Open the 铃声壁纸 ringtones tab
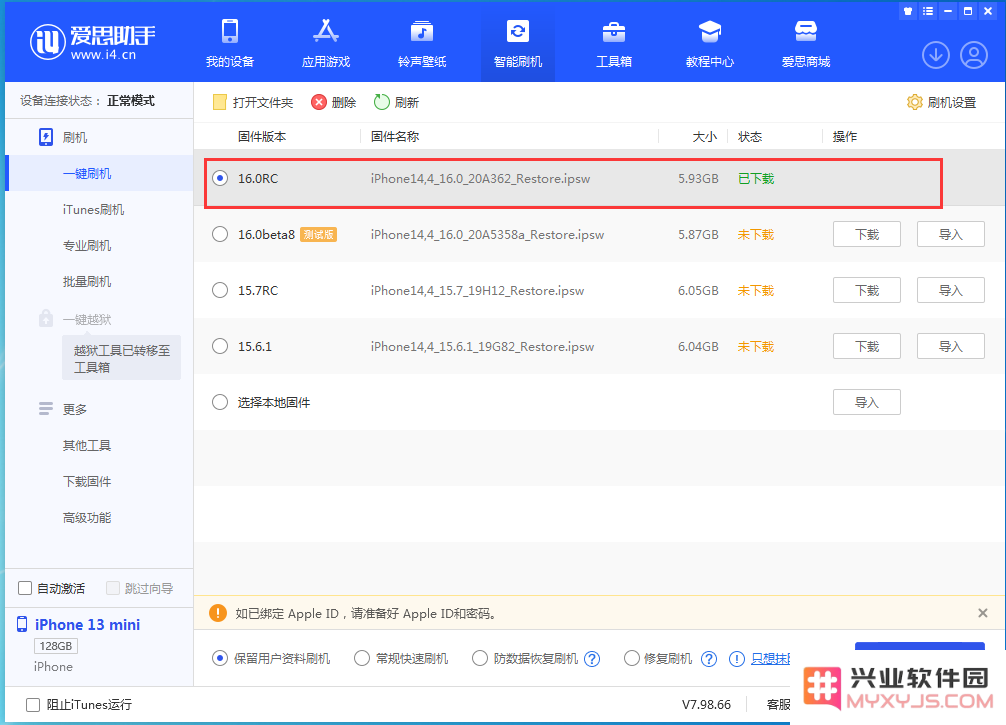The width and height of the screenshot is (1006, 725). [x=422, y=44]
